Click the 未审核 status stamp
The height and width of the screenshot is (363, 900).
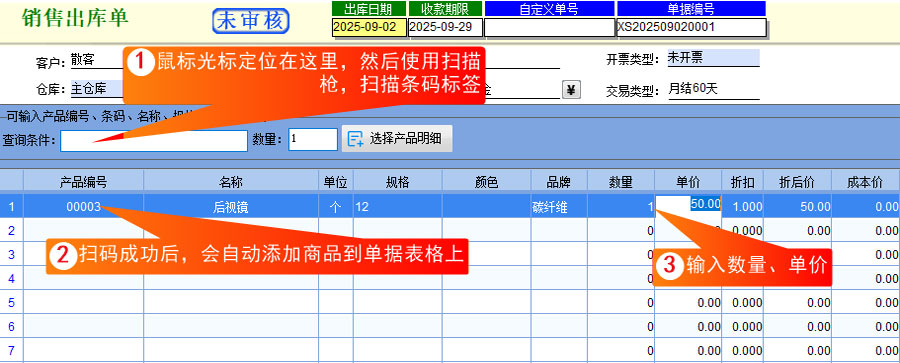click(x=250, y=21)
